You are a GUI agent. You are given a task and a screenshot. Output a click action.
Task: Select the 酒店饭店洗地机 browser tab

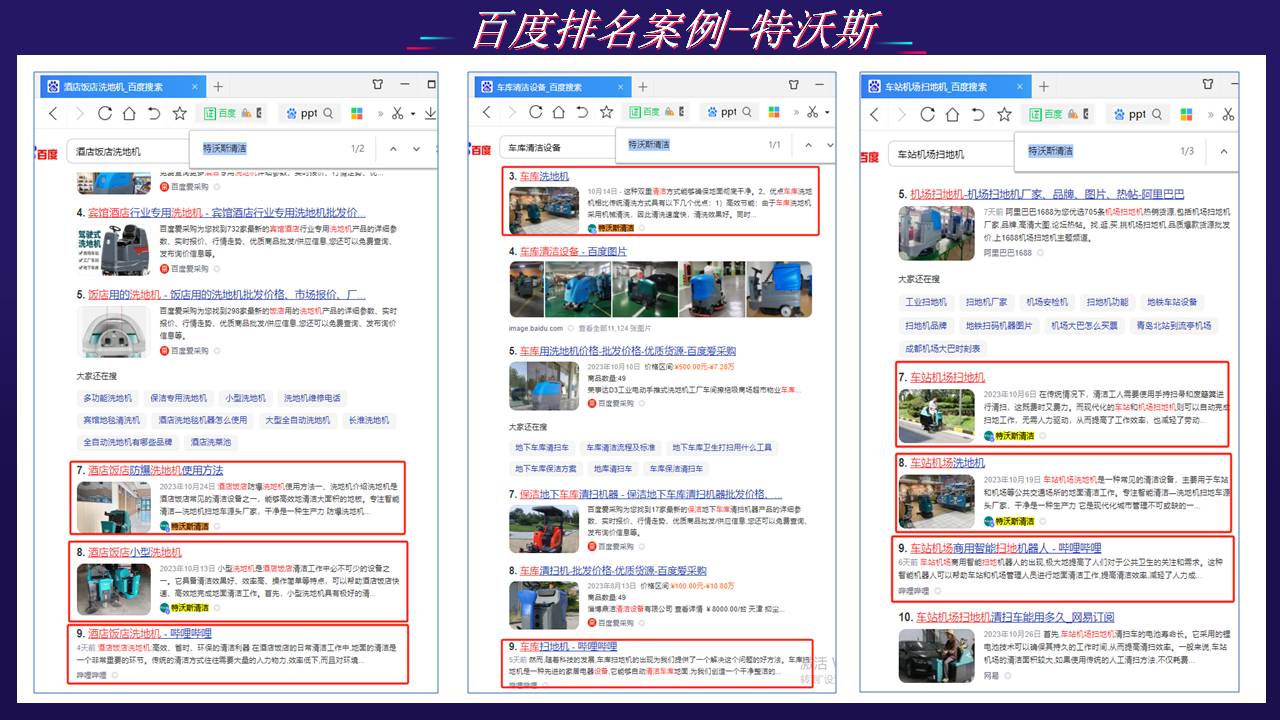click(112, 87)
